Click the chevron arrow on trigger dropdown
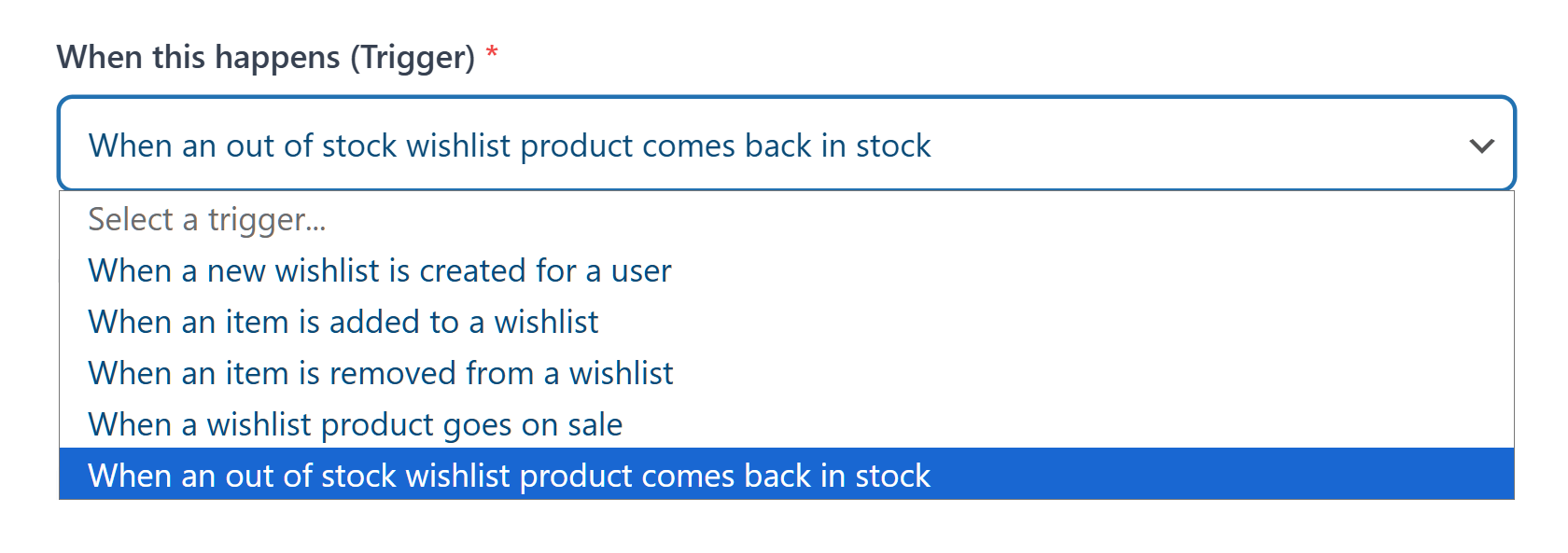Viewport: 1568px width, 553px height. pyautogui.click(x=1481, y=145)
